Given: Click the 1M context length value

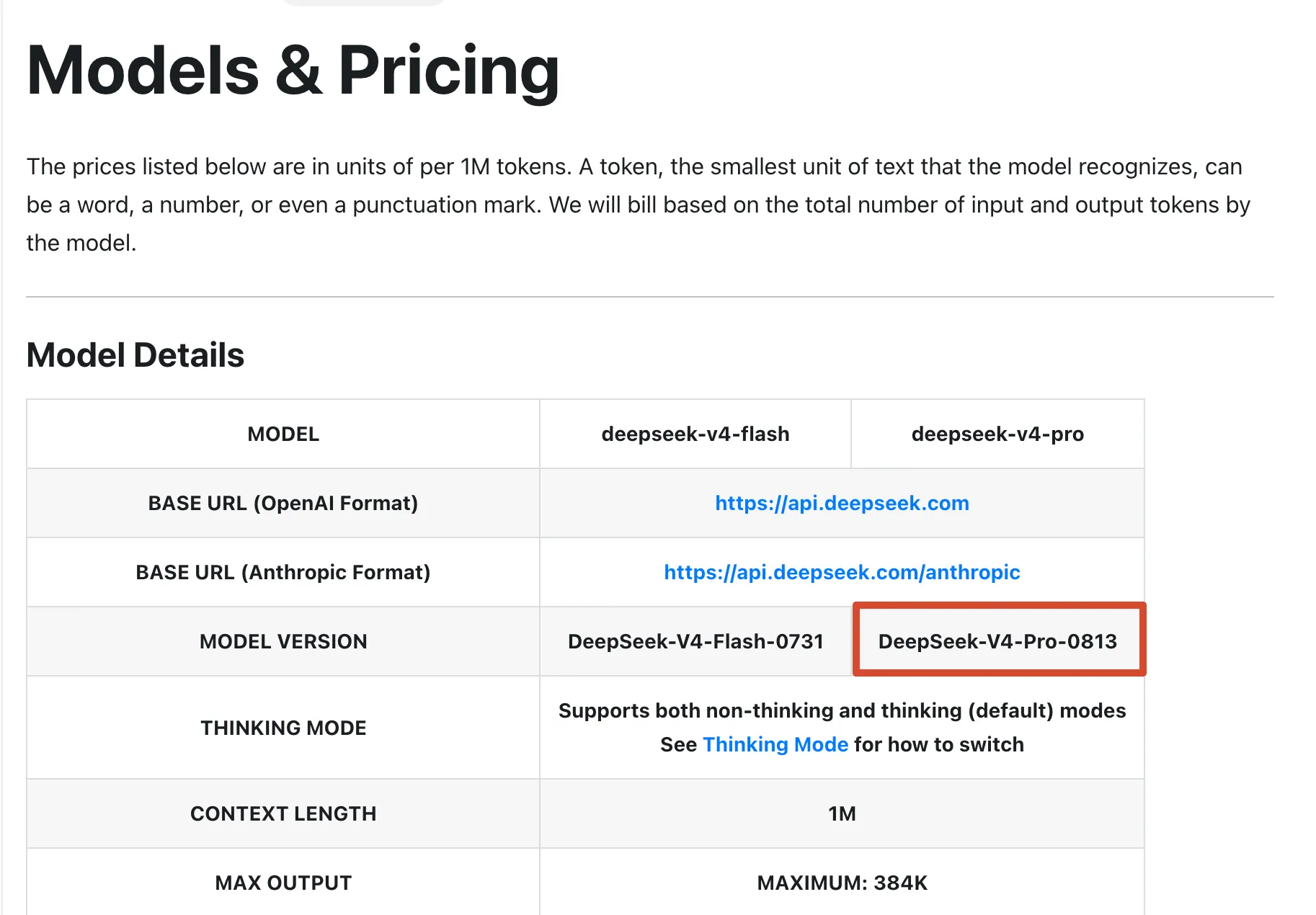Looking at the screenshot, I should [x=842, y=813].
